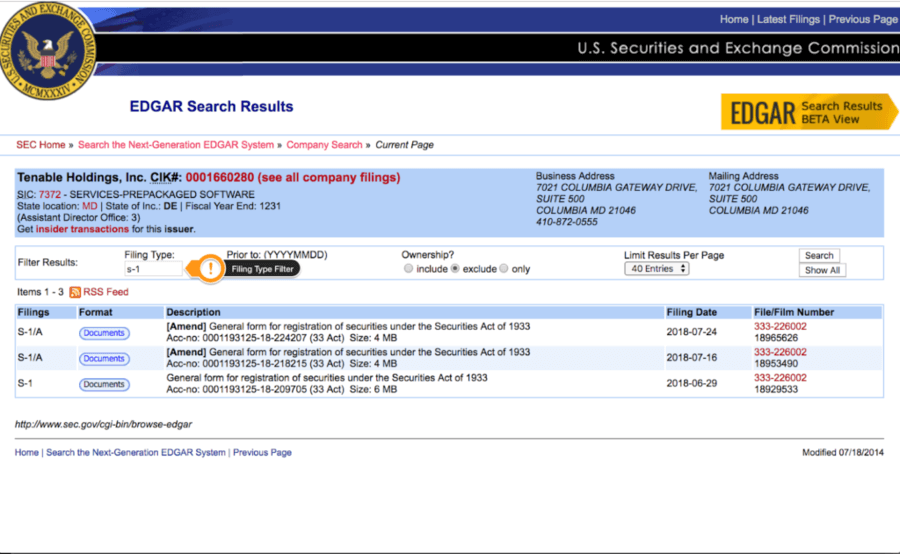Open CIK 0001660280 see all company filings
This screenshot has height=554, width=900.
click(x=293, y=177)
